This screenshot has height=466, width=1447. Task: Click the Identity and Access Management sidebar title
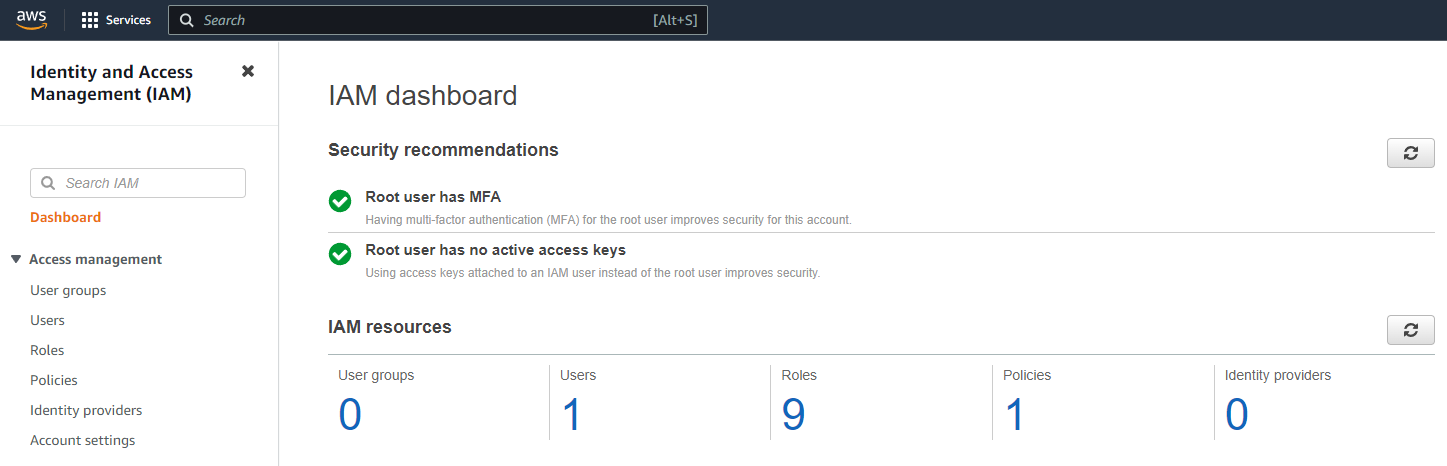pyautogui.click(x=112, y=83)
